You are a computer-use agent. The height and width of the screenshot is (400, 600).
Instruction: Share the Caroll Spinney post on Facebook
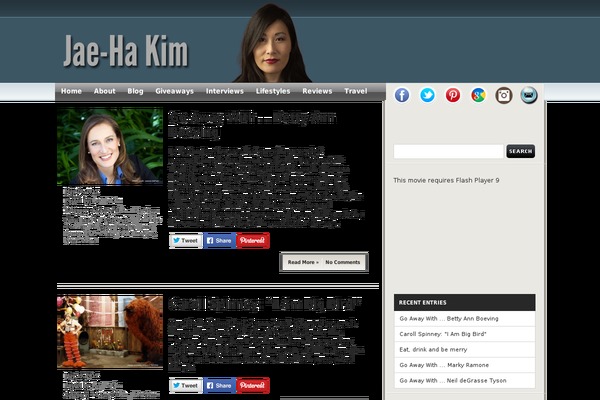(219, 385)
